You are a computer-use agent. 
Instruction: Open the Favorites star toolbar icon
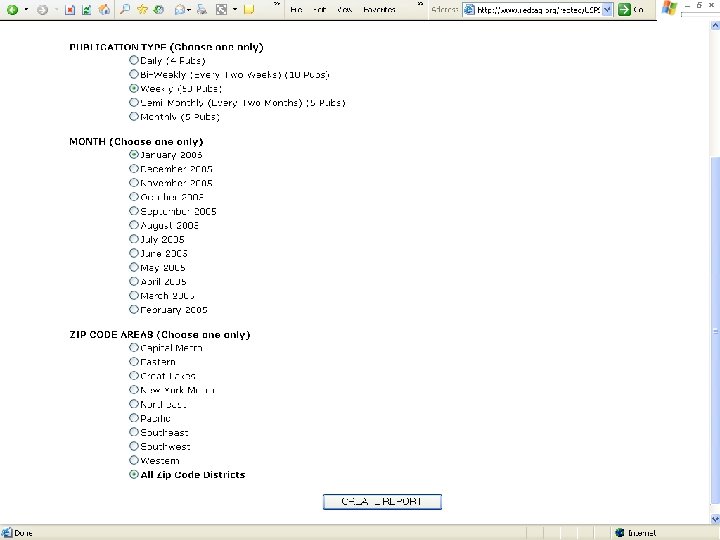click(142, 9)
